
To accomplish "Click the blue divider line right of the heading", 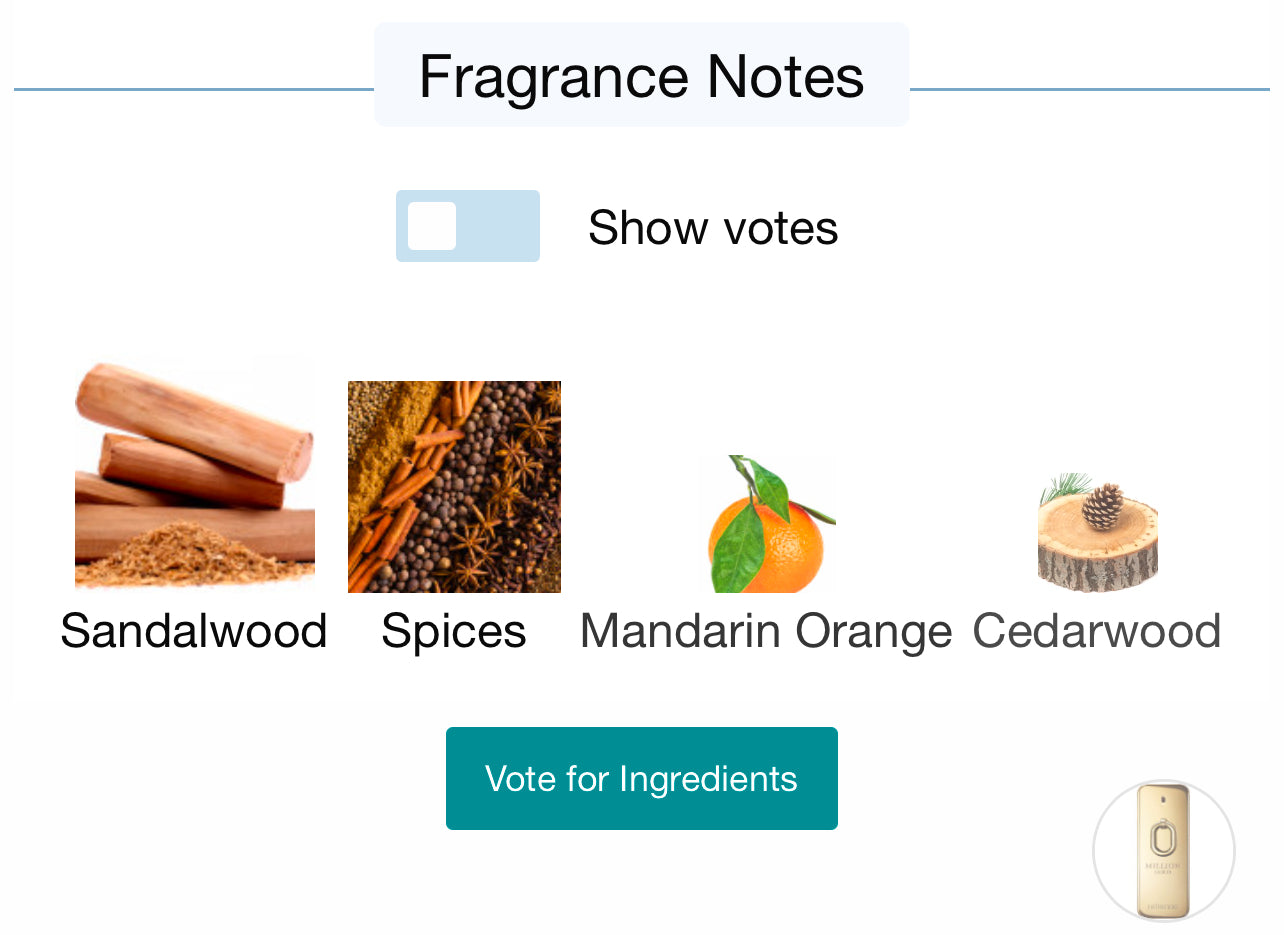I will point(1089,90).
